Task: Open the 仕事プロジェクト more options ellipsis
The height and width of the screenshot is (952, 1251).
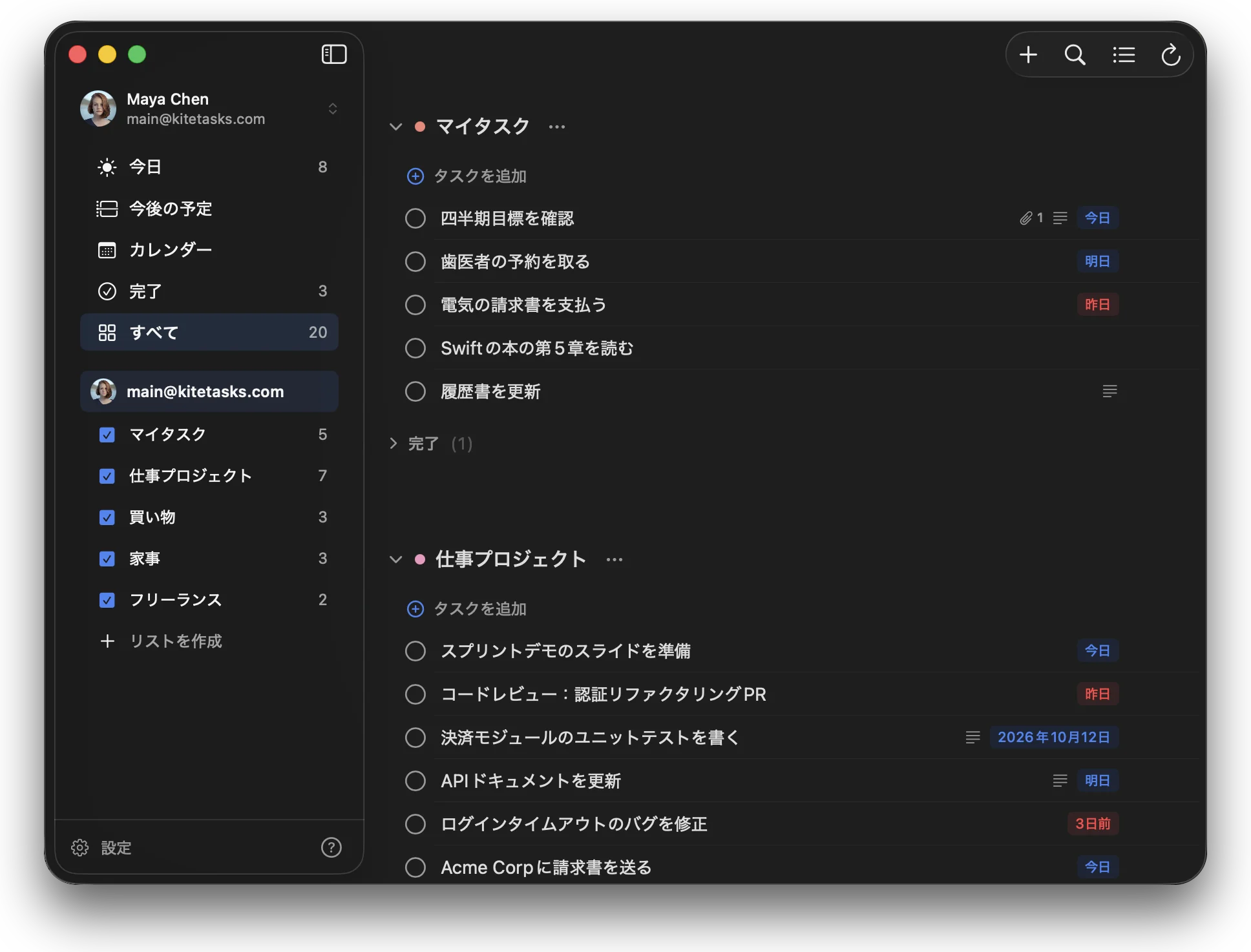Action: pos(615,559)
